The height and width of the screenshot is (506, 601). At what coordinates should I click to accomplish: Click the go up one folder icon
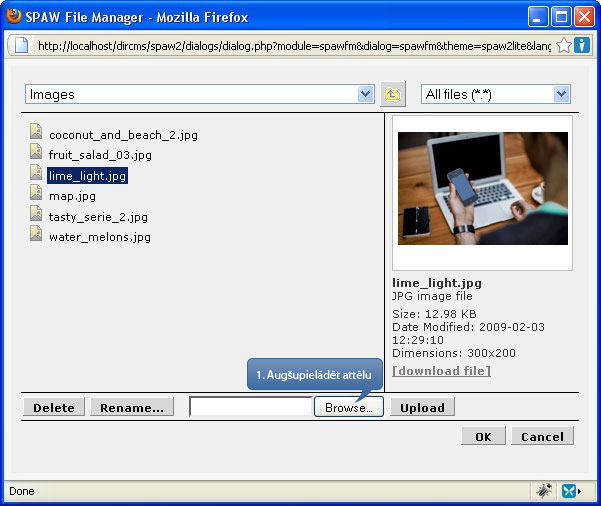392,94
